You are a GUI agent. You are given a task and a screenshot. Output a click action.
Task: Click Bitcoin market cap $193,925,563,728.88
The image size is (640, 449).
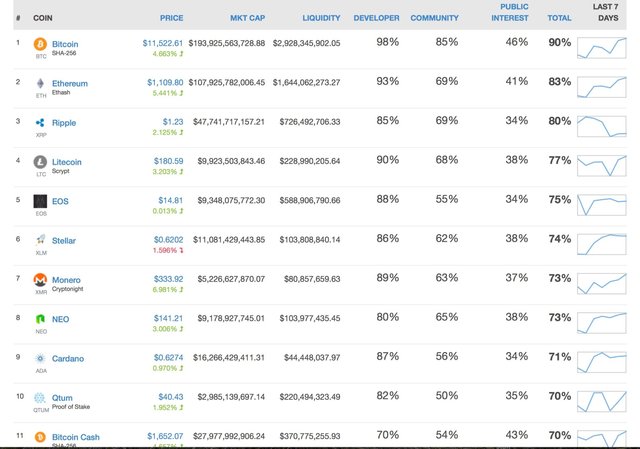click(227, 43)
